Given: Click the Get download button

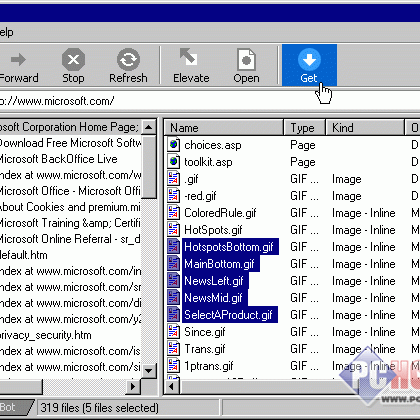Looking at the screenshot, I should (309, 65).
